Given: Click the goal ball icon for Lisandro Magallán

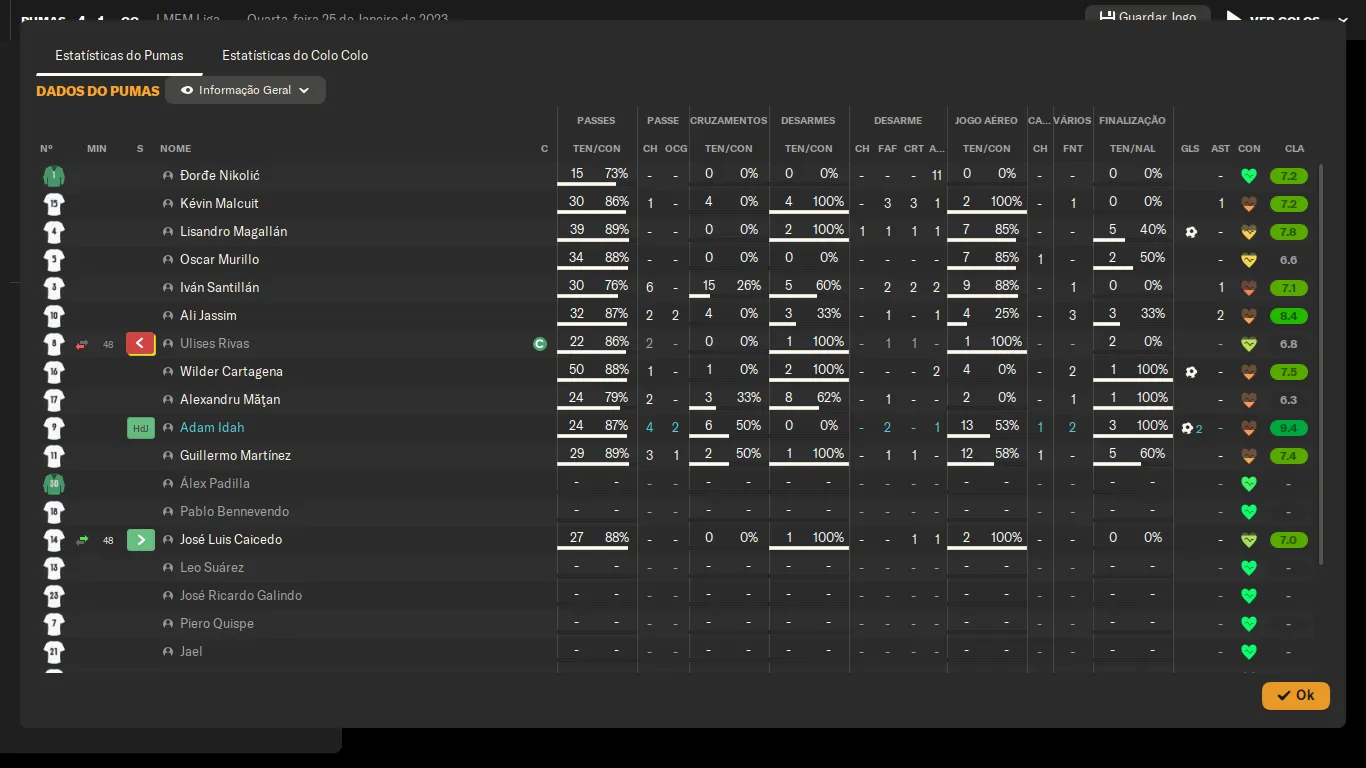Looking at the screenshot, I should point(1190,232).
